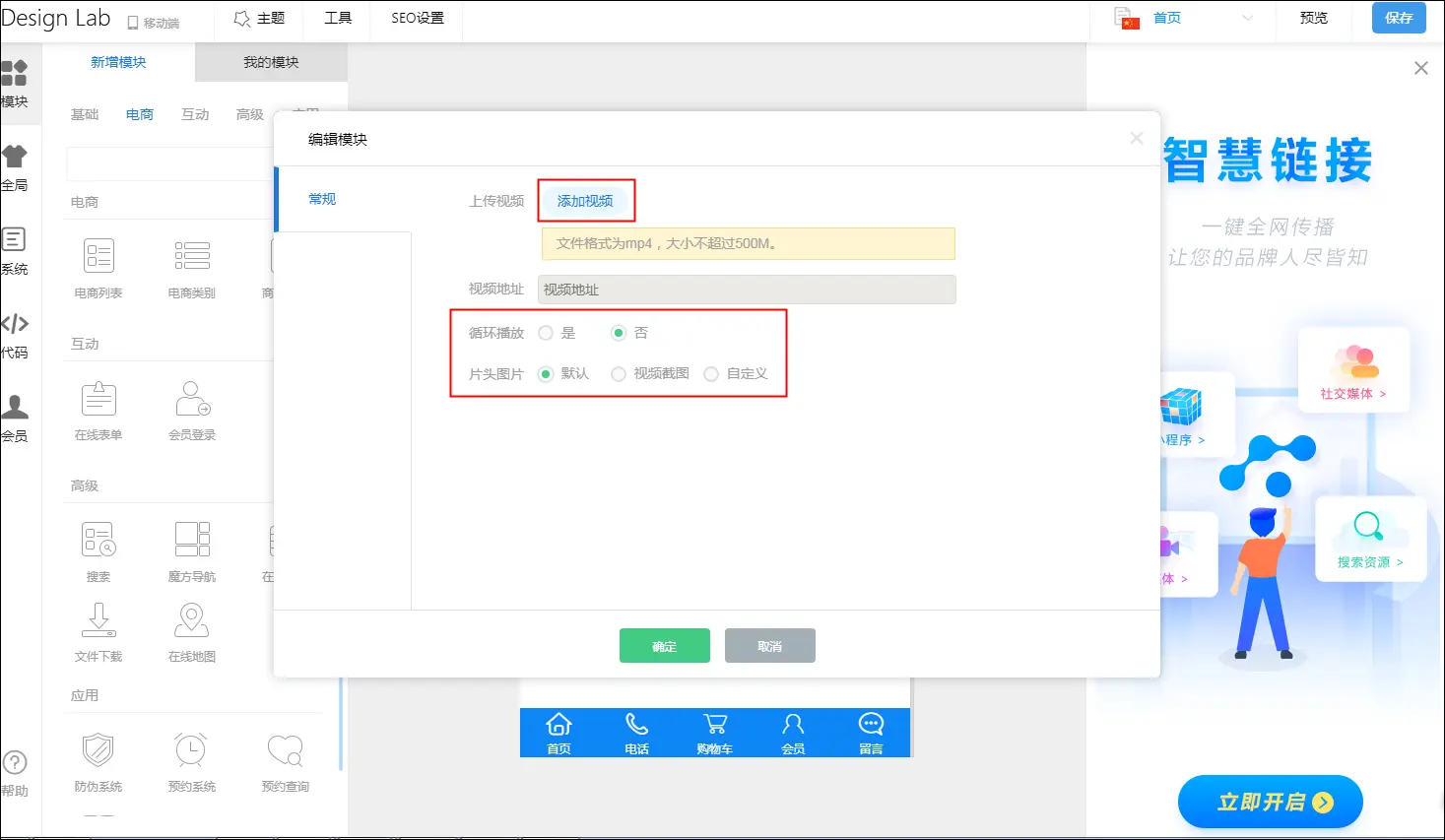Choose 自定义 option for 片头图片
1445x840 pixels.
coord(711,374)
